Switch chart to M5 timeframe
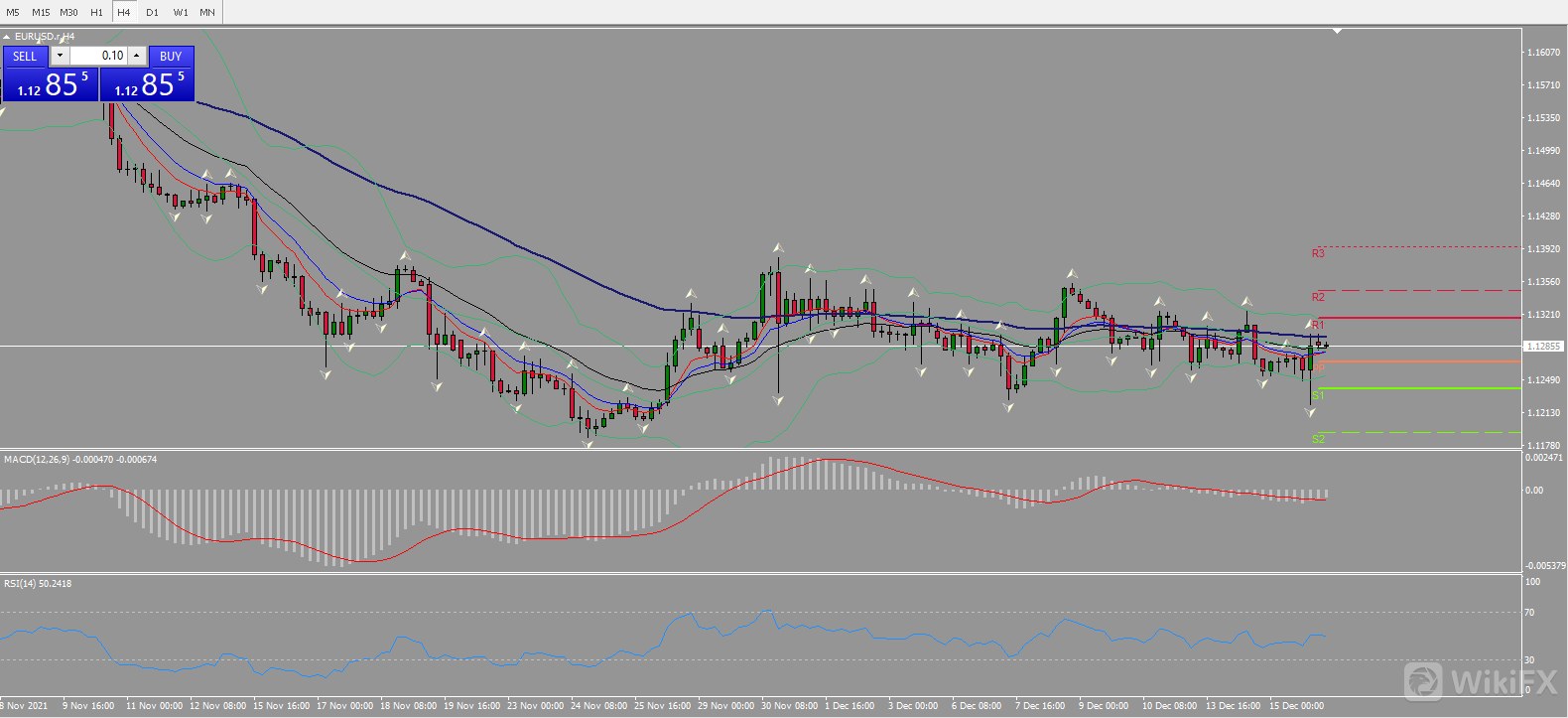Image resolution: width=1568 pixels, height=718 pixels. [13, 12]
